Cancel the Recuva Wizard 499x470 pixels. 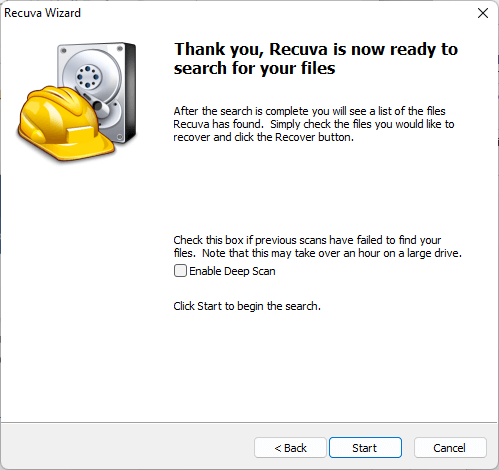(x=450, y=448)
